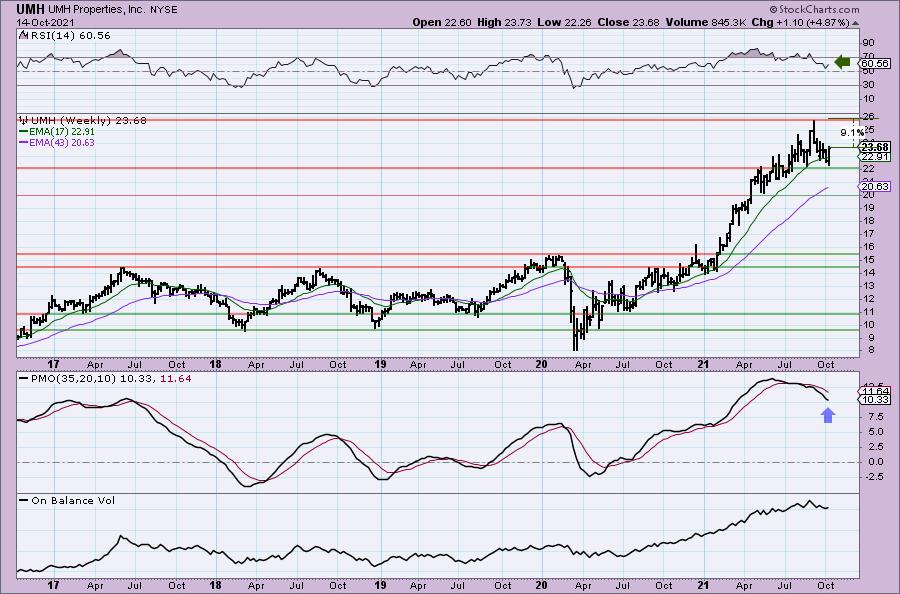Click the RSI 90 axis level label
900x594 pixels.
point(868,43)
